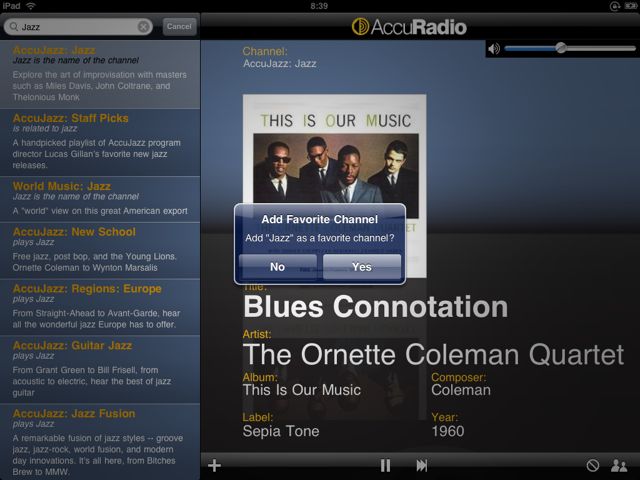Click the AccuRadio logo
This screenshot has width=640, height=480.
click(409, 27)
